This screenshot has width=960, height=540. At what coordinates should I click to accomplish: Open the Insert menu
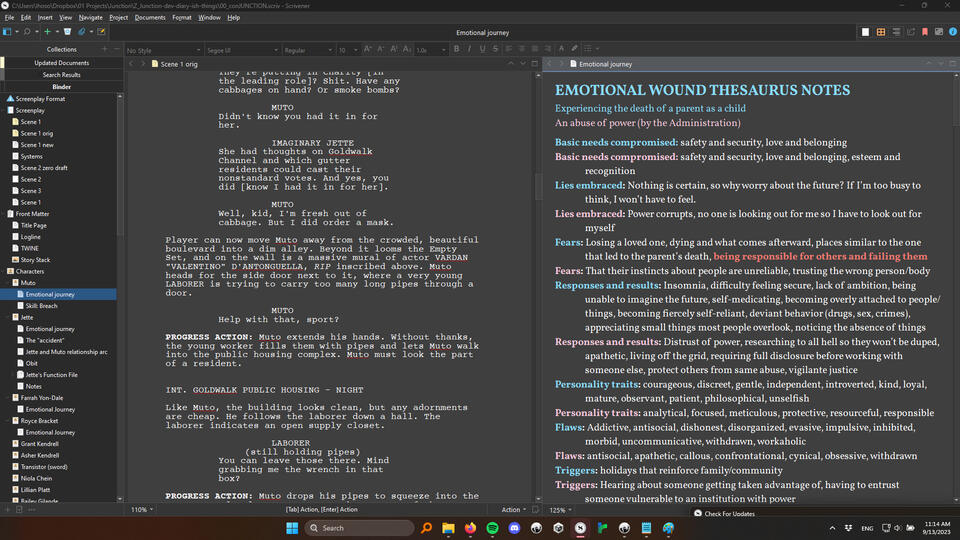click(x=45, y=18)
